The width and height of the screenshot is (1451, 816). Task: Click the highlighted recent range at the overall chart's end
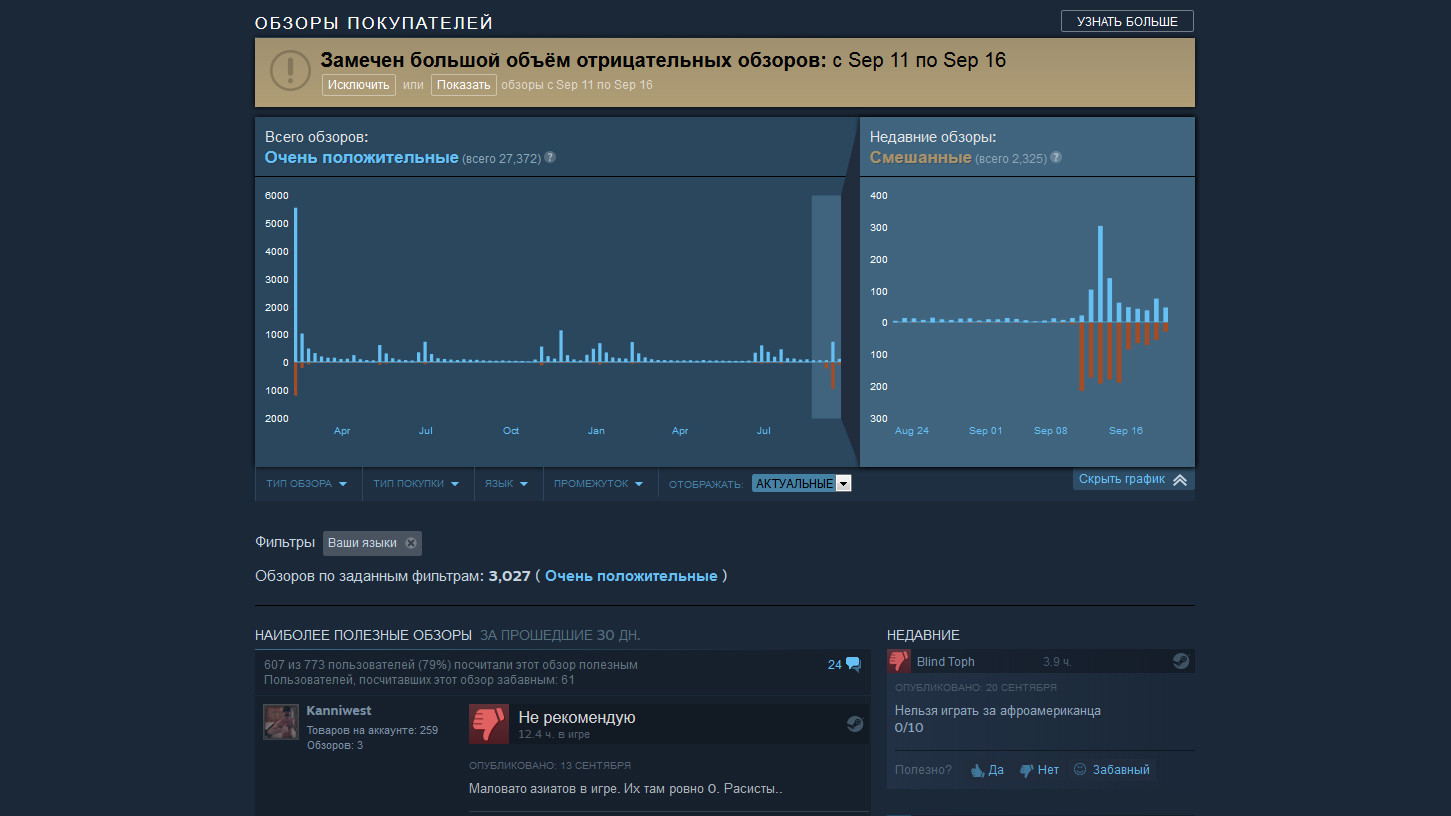click(x=826, y=306)
